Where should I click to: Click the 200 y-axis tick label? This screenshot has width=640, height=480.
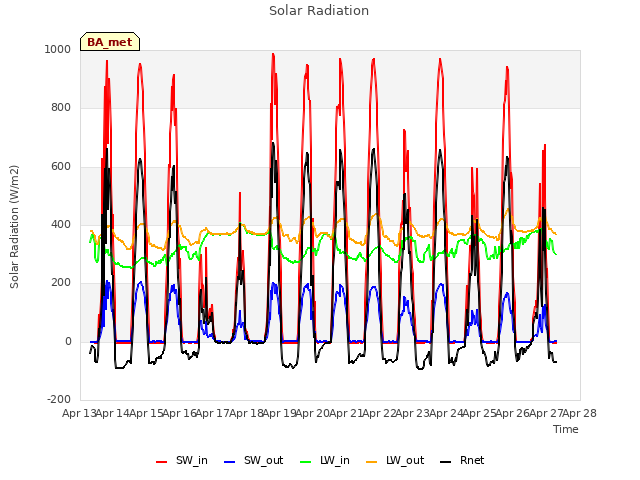(61, 282)
